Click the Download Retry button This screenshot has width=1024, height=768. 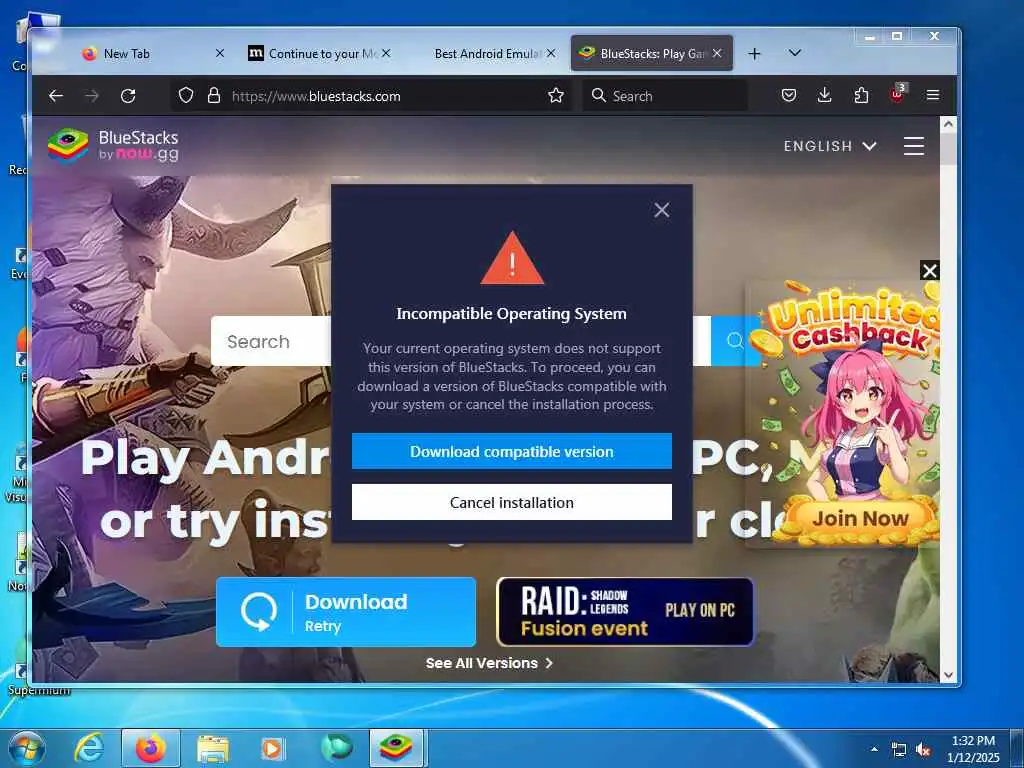(346, 612)
